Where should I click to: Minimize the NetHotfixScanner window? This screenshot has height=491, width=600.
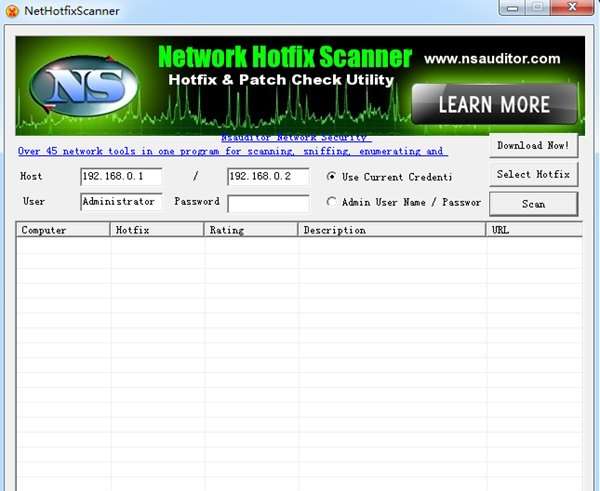coord(512,8)
